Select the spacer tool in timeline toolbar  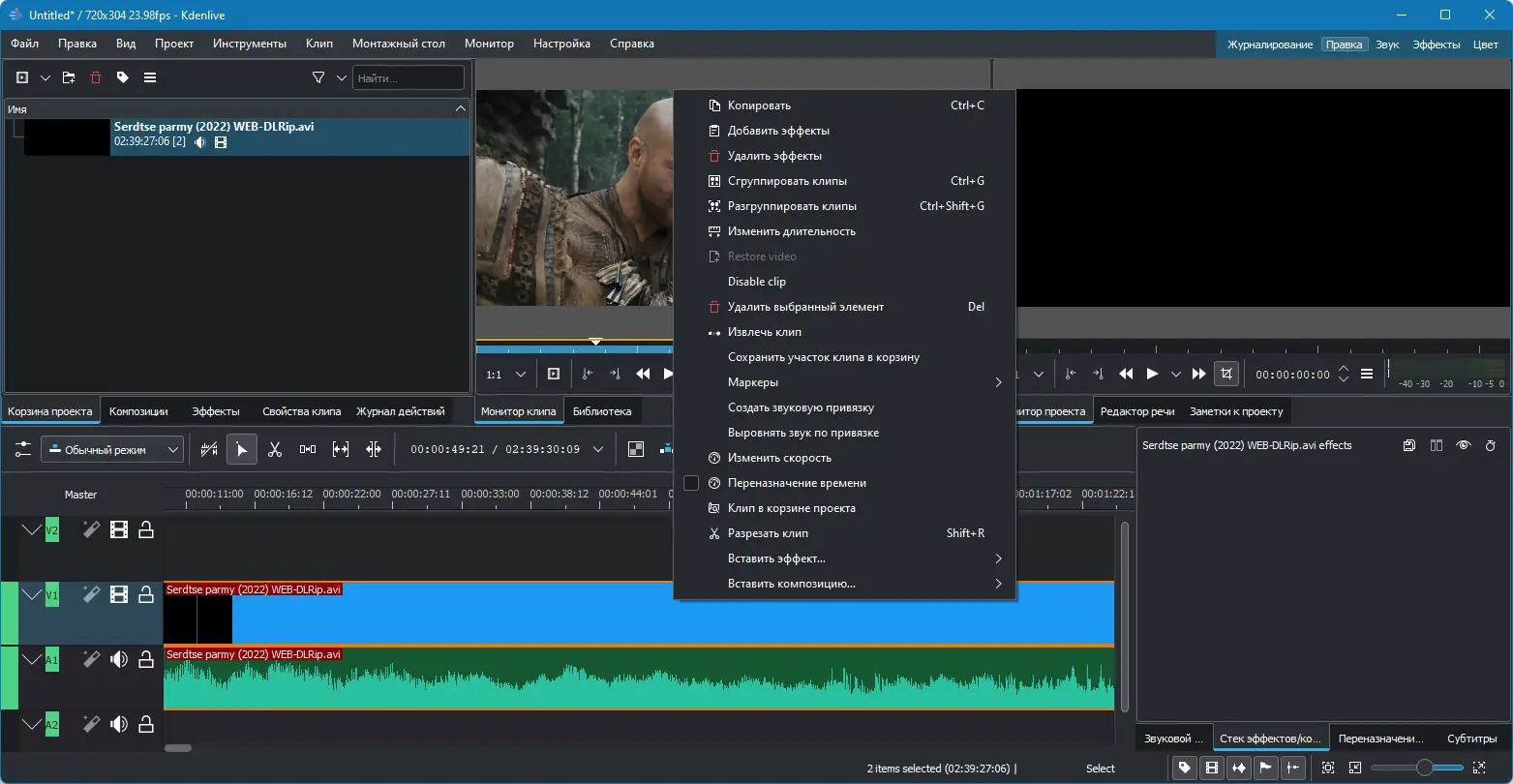(x=308, y=449)
